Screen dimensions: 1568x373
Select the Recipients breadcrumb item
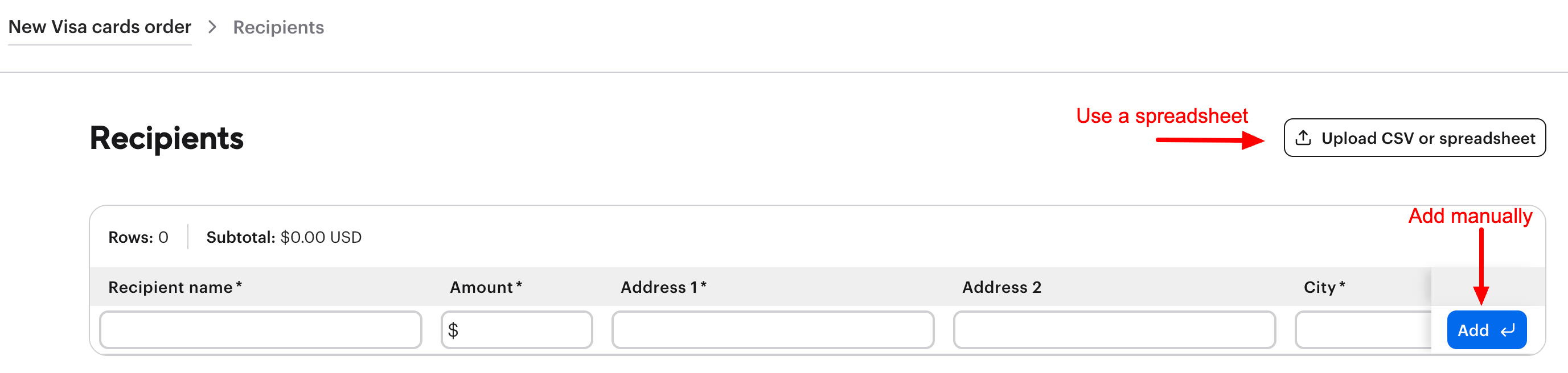coord(278,27)
